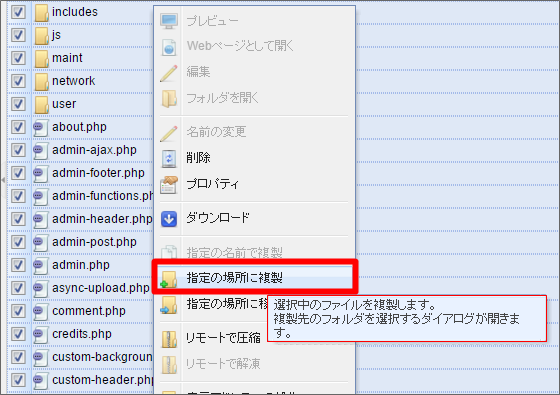Click the panel collapse arrow on left edge
The height and width of the screenshot is (395, 560).
(x=3, y=180)
